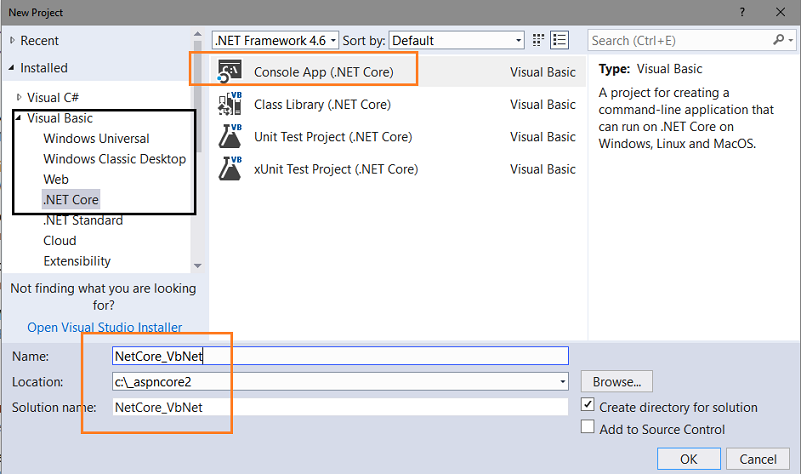Viewport: 801px width, 474px height.
Task: Click the OK button
Action: pos(689,459)
